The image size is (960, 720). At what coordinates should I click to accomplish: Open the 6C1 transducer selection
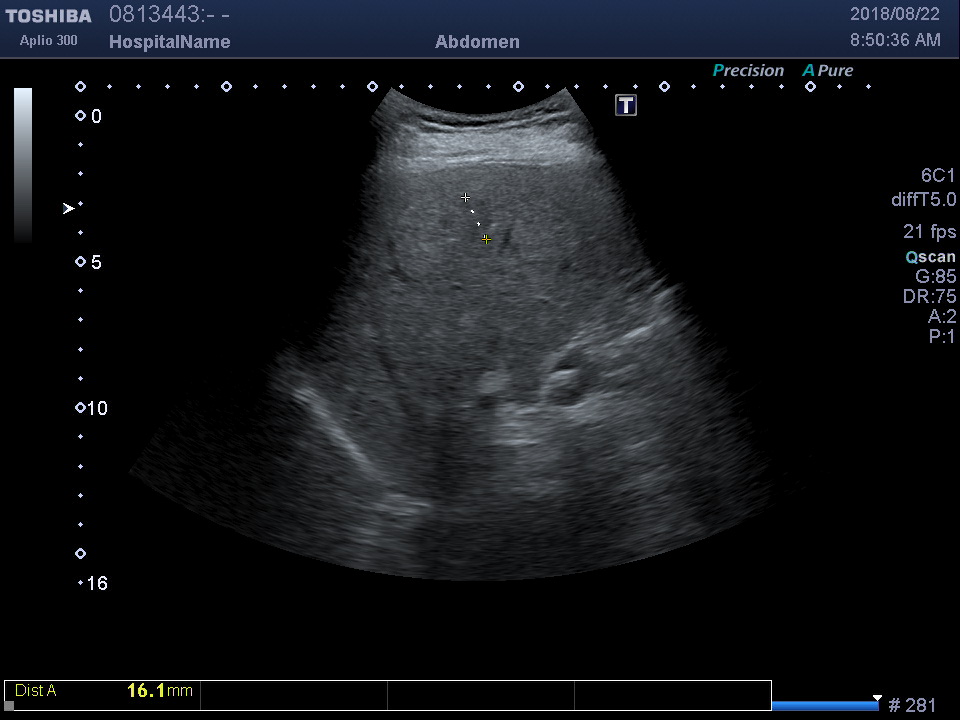click(x=938, y=176)
